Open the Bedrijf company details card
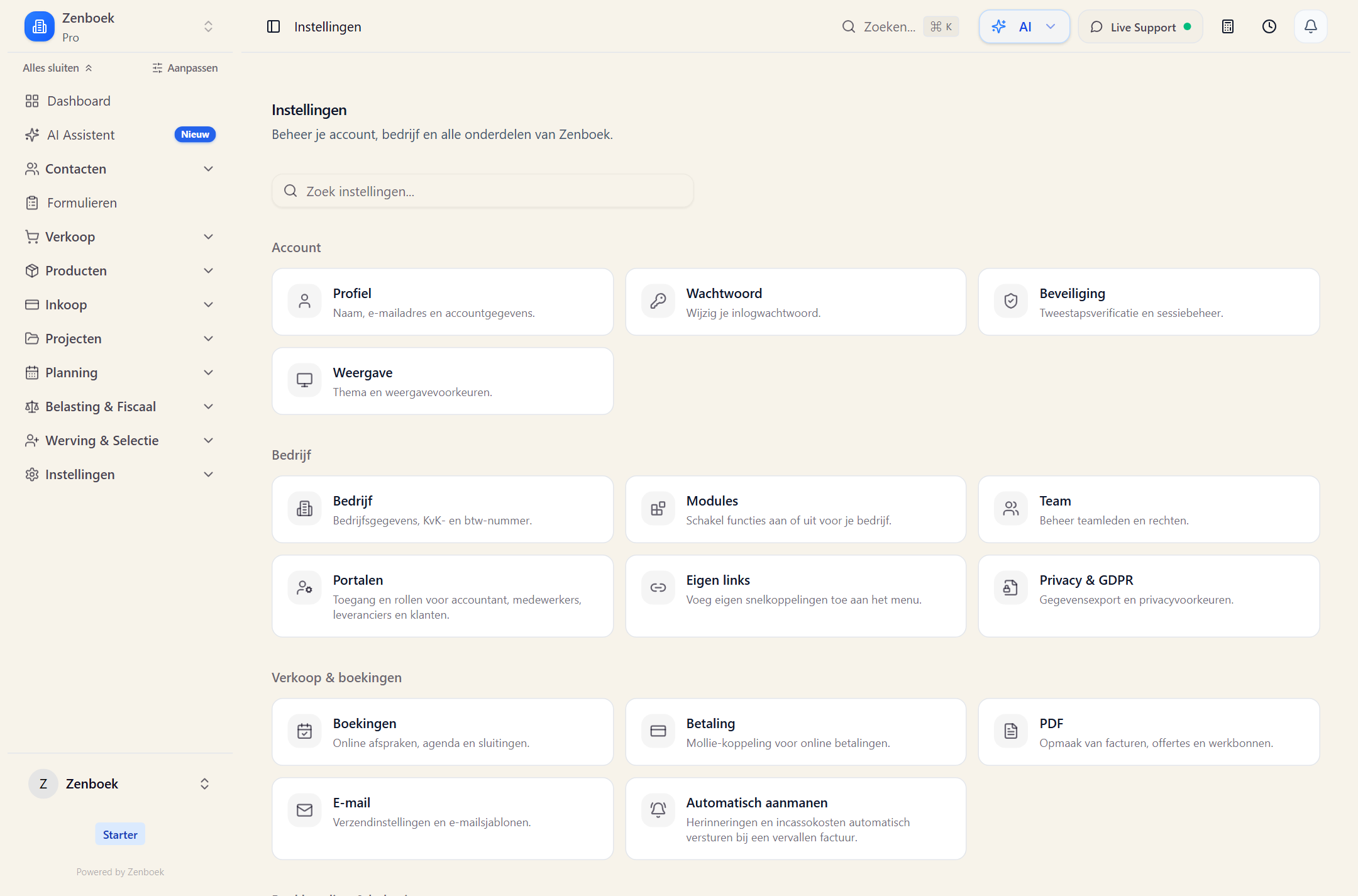 pos(443,509)
